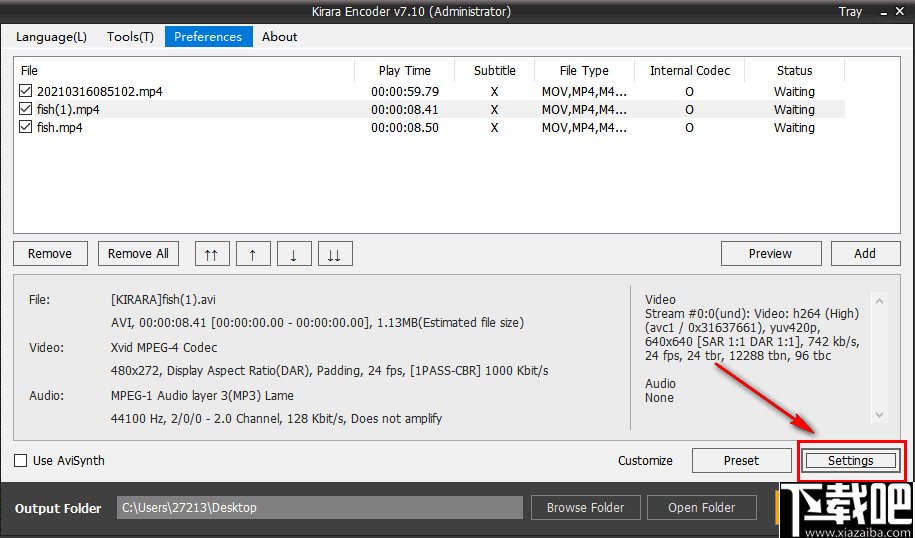This screenshot has width=915, height=538.
Task: Click the Add button
Action: coord(865,254)
